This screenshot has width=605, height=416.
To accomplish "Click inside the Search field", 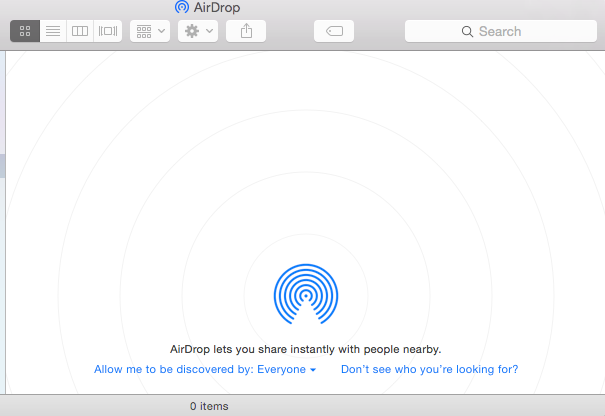I will click(x=500, y=31).
